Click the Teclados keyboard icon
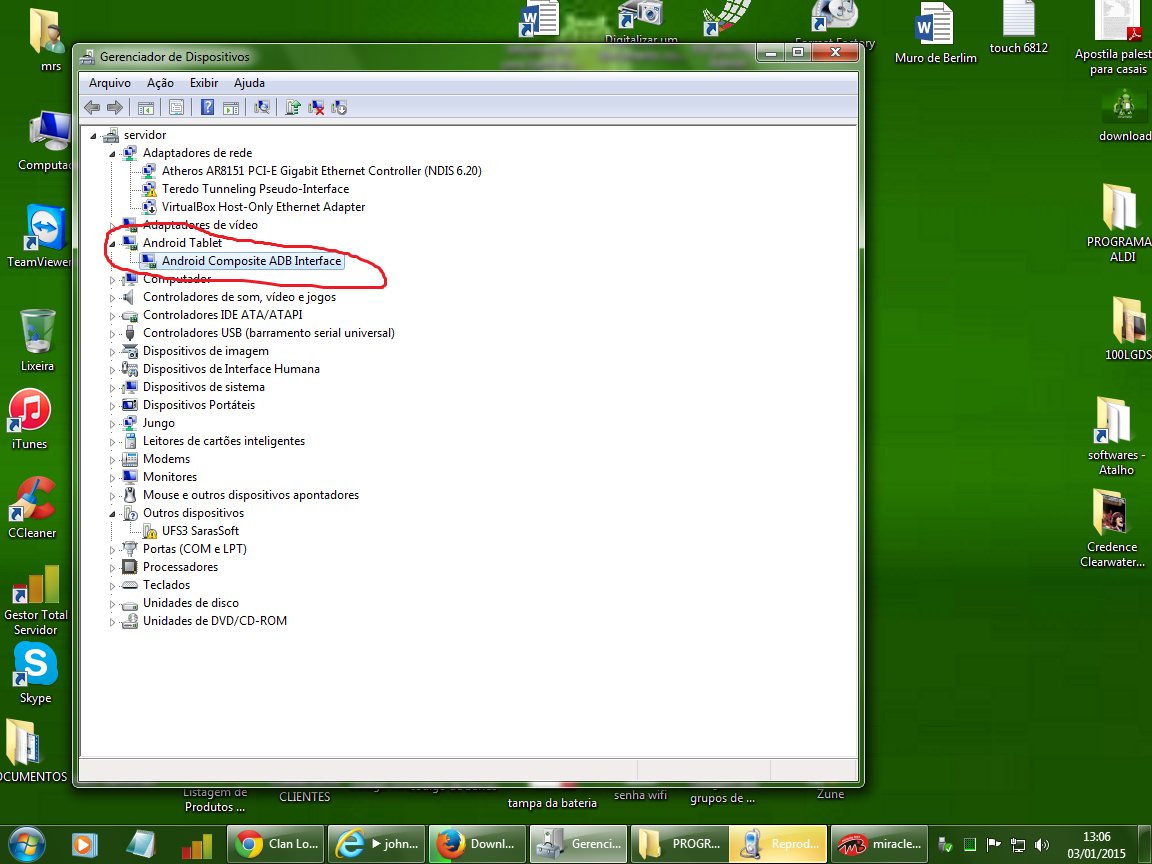1152x864 pixels. 130,585
